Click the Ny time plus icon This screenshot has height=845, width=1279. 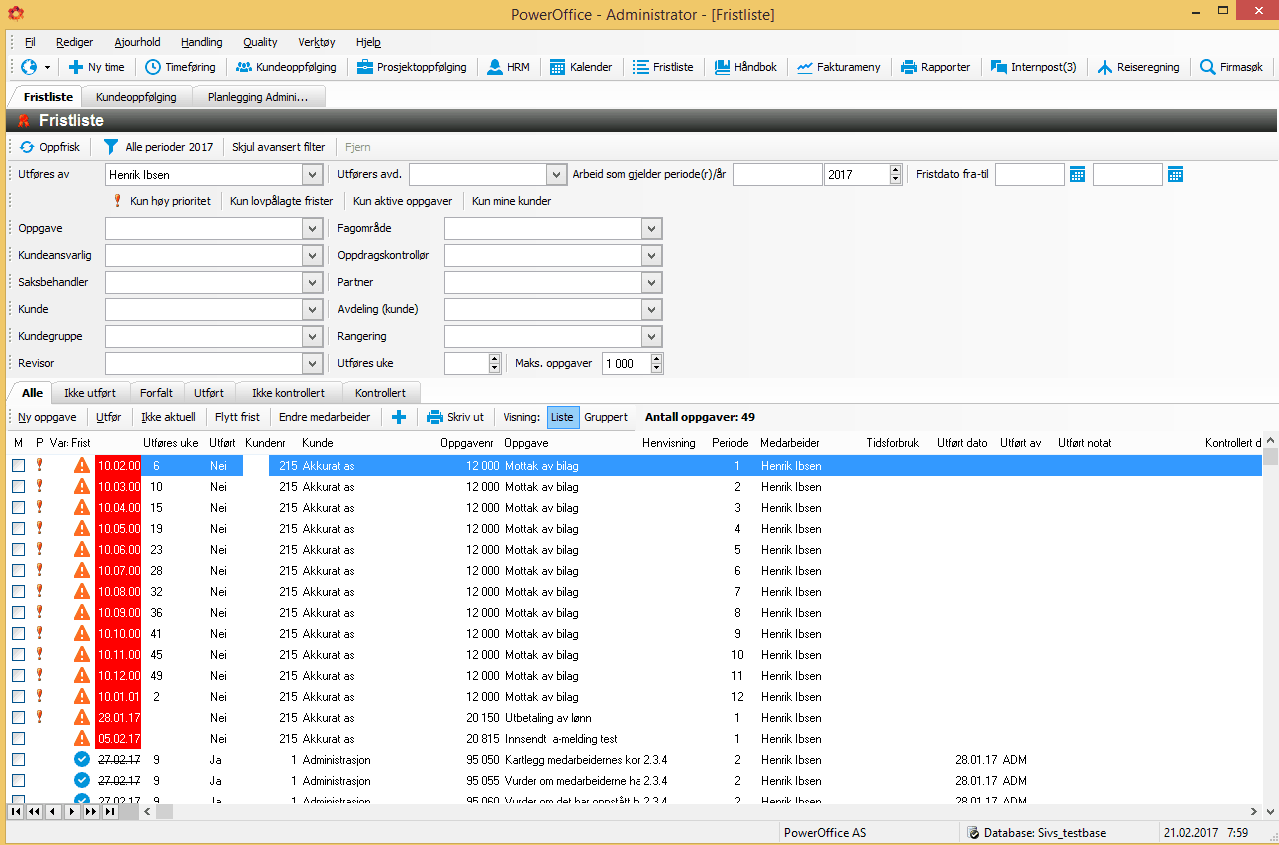pos(76,67)
